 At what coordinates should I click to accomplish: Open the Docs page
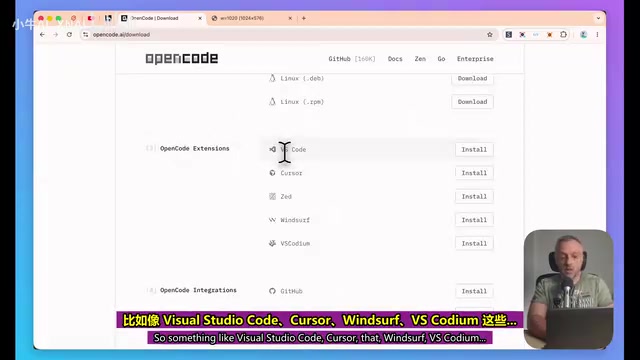tap(395, 59)
